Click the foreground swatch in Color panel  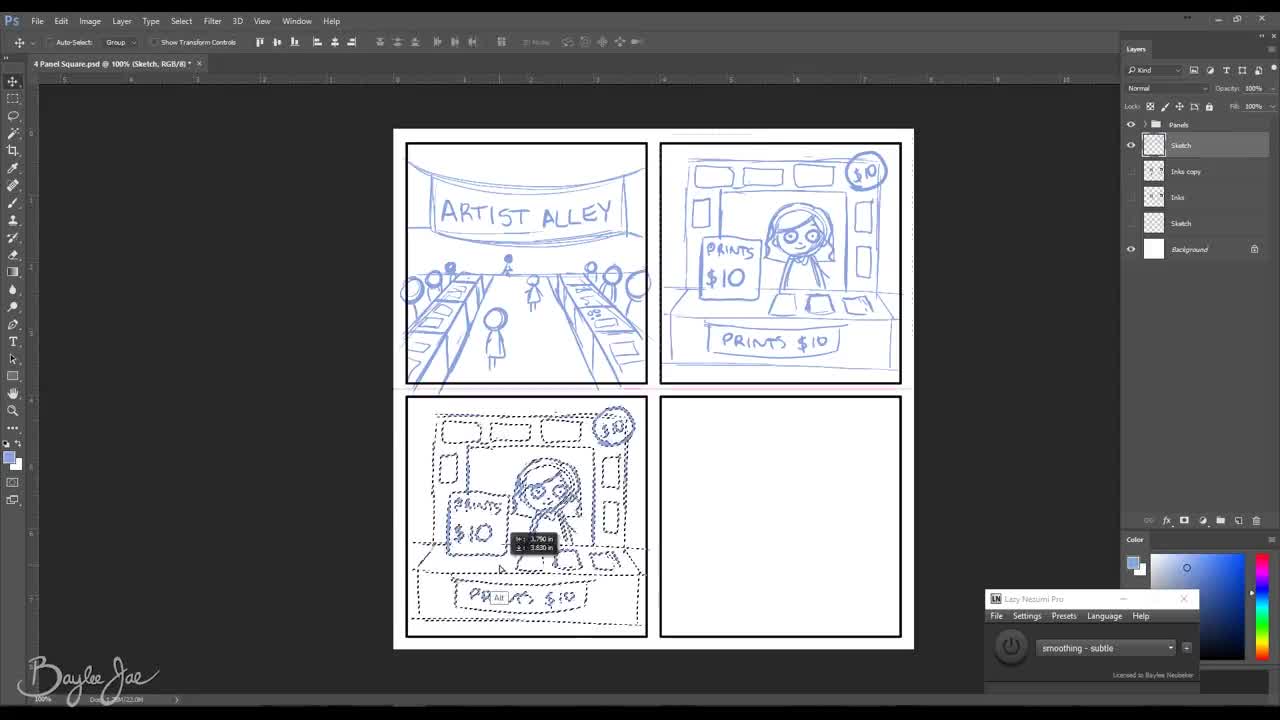coord(1133,564)
